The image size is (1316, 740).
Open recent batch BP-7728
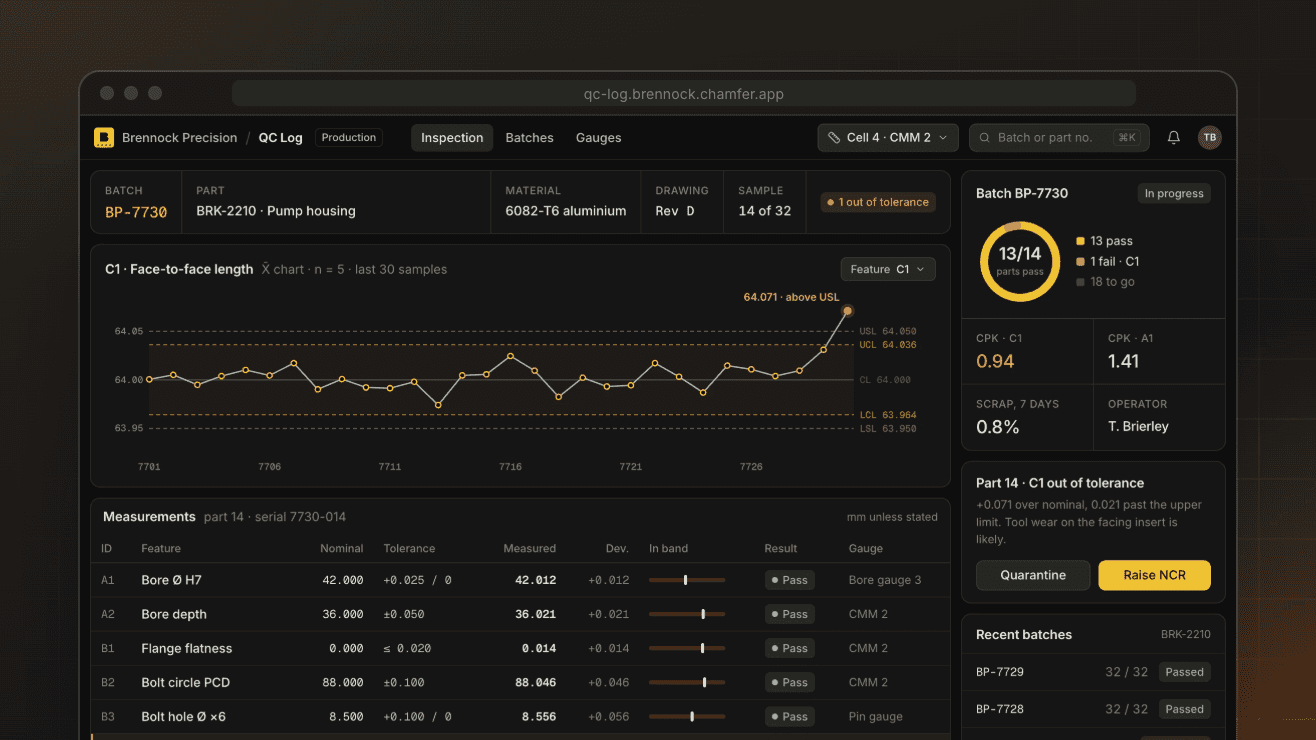(x=1093, y=709)
